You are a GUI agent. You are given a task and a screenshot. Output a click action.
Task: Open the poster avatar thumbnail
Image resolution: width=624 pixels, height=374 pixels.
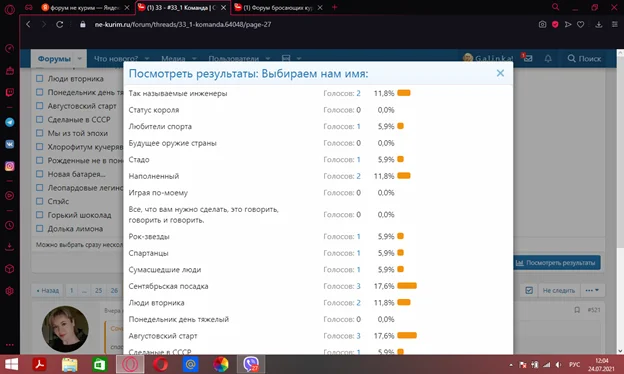tap(65, 329)
